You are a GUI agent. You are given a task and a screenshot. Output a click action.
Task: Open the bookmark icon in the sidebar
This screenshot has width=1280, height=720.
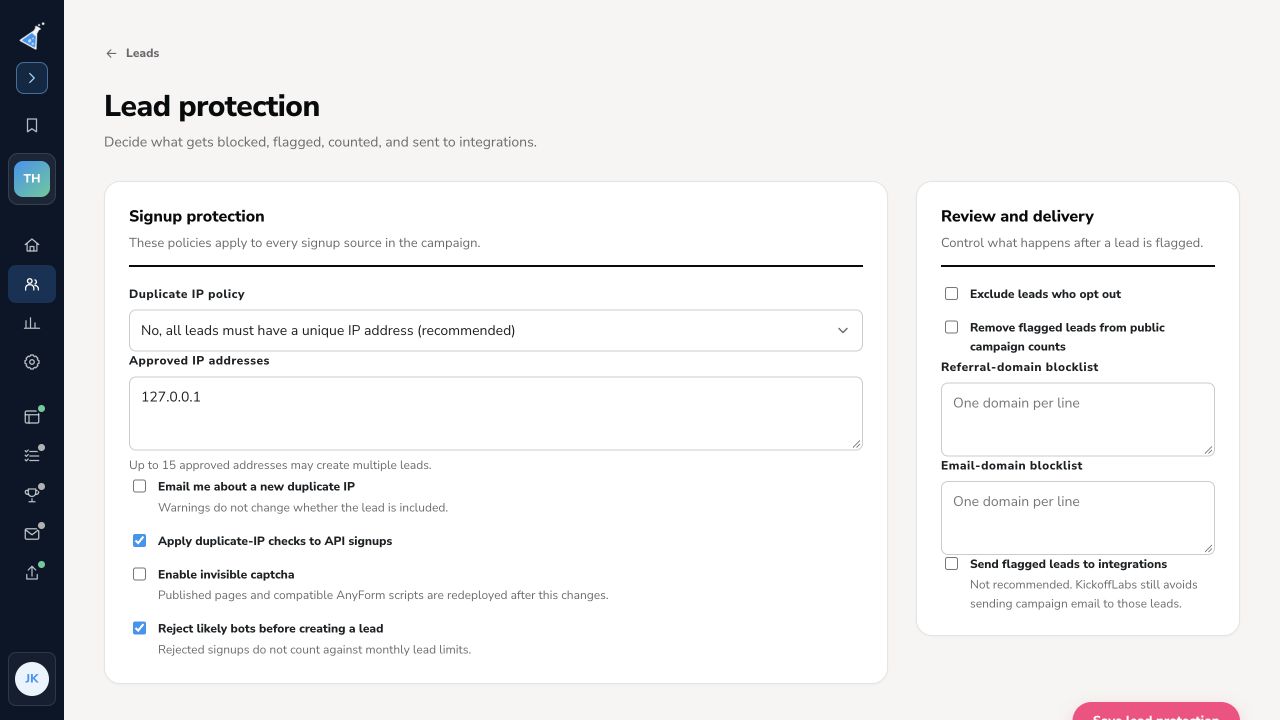tap(32, 125)
